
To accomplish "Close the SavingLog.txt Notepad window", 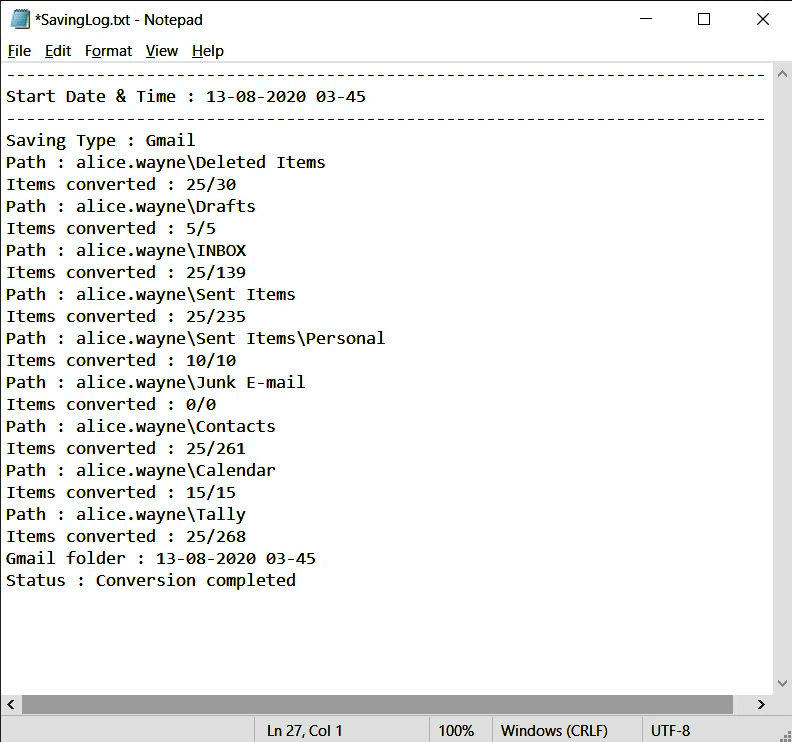I will pos(762,19).
